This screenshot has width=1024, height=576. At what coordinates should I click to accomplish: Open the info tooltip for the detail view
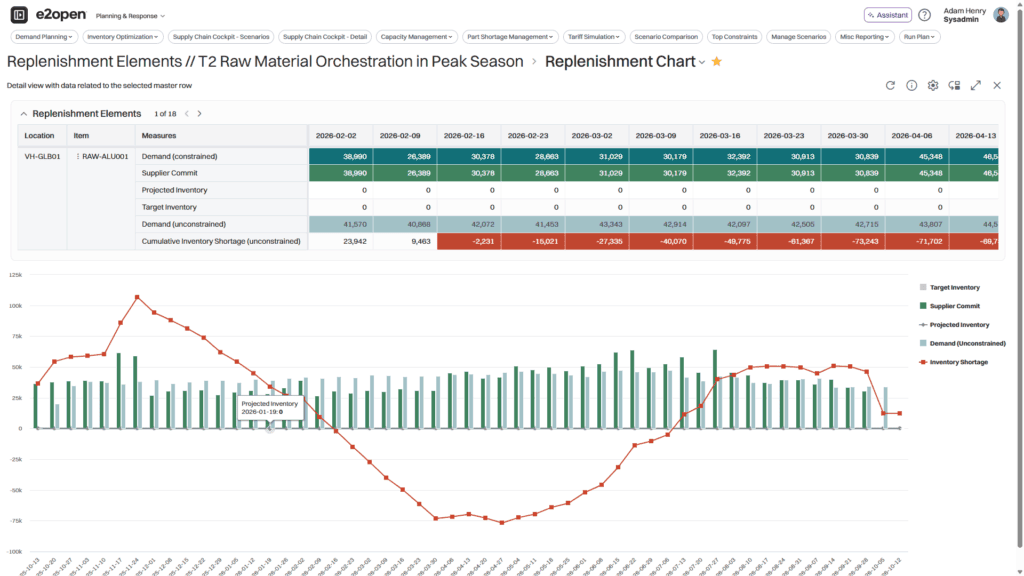point(911,86)
